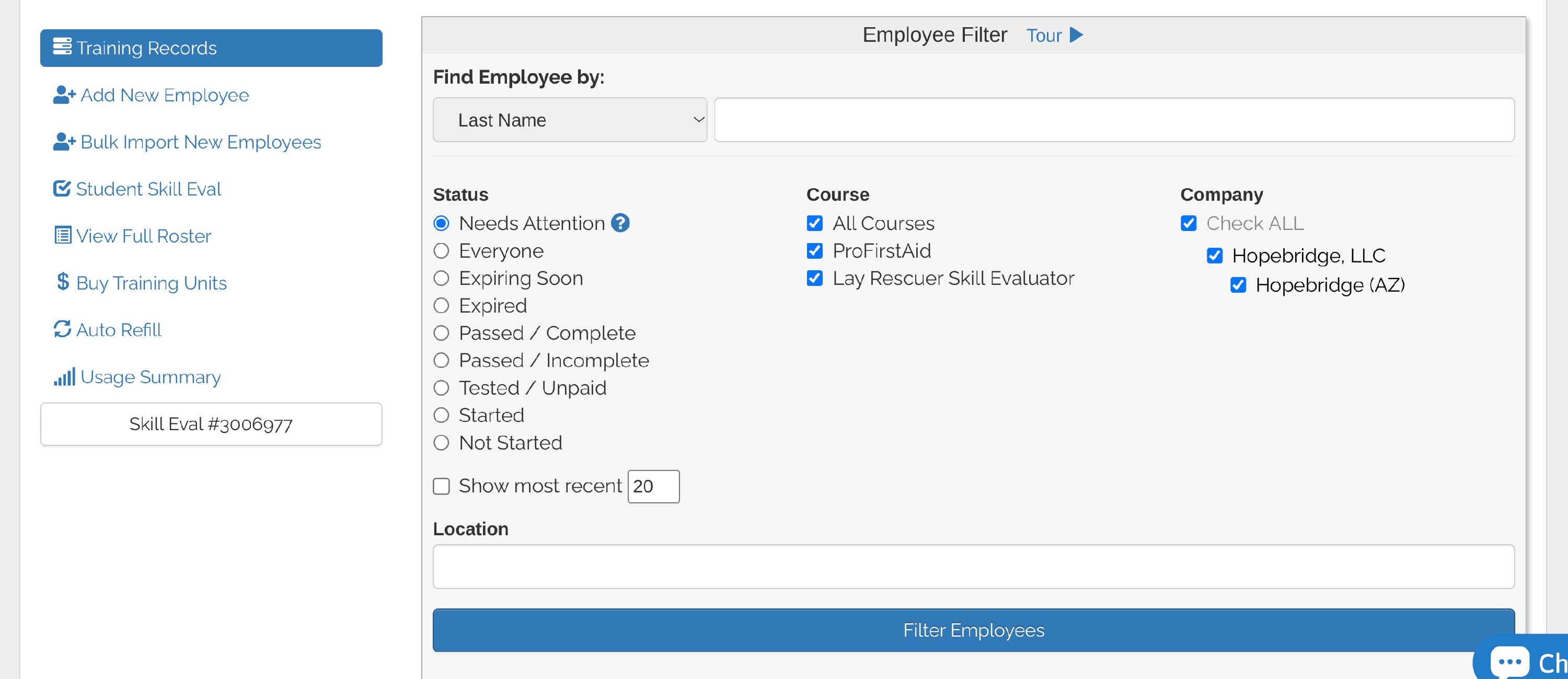Select the Passed / Complete status option
1568x679 pixels.
click(x=441, y=333)
